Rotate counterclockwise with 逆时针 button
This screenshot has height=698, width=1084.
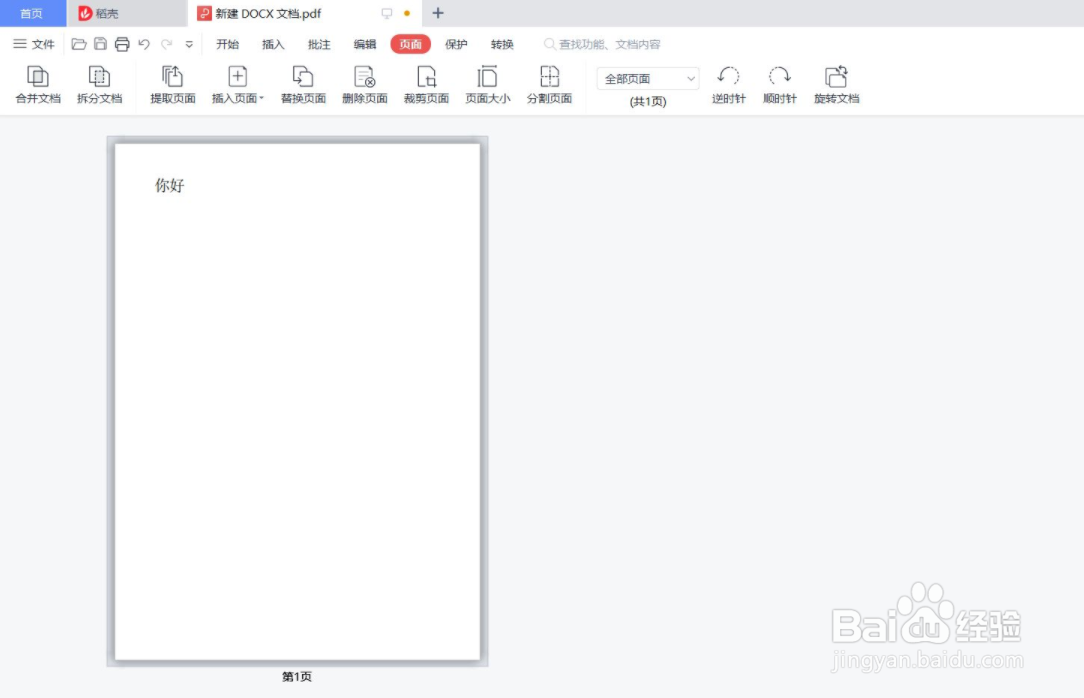click(729, 84)
